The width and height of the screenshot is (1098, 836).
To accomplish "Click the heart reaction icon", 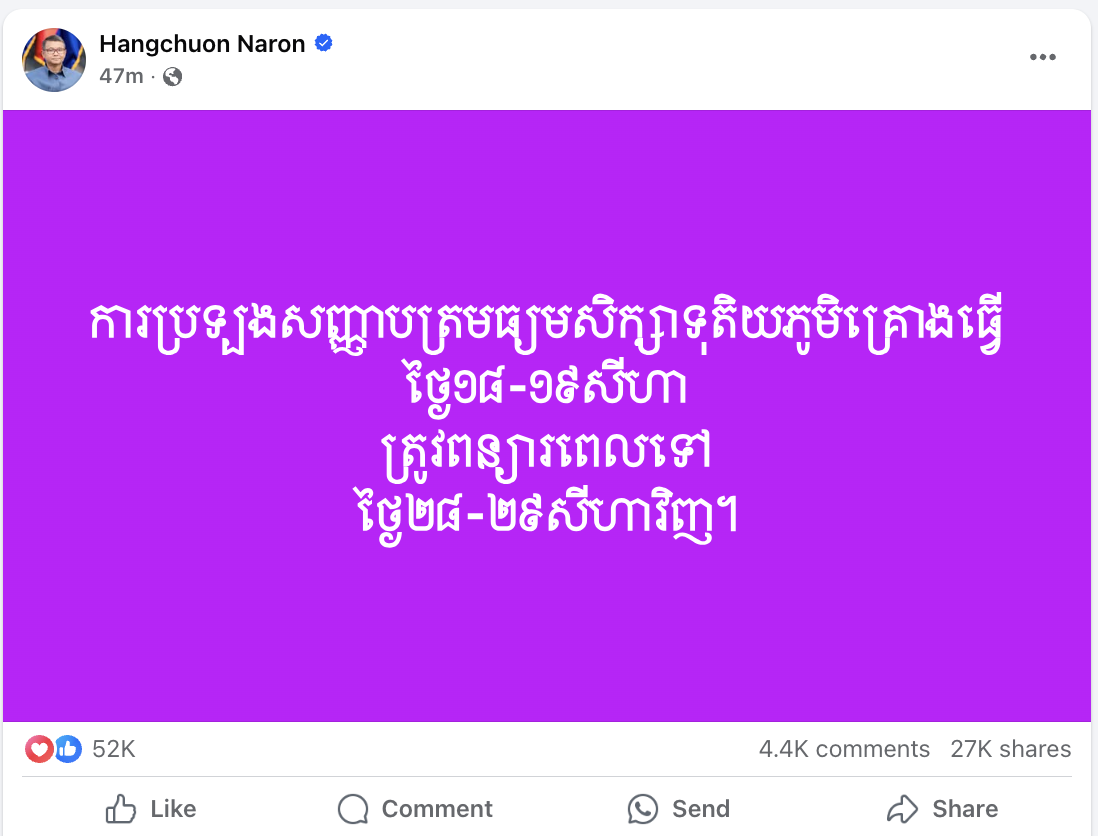I will click(x=40, y=749).
